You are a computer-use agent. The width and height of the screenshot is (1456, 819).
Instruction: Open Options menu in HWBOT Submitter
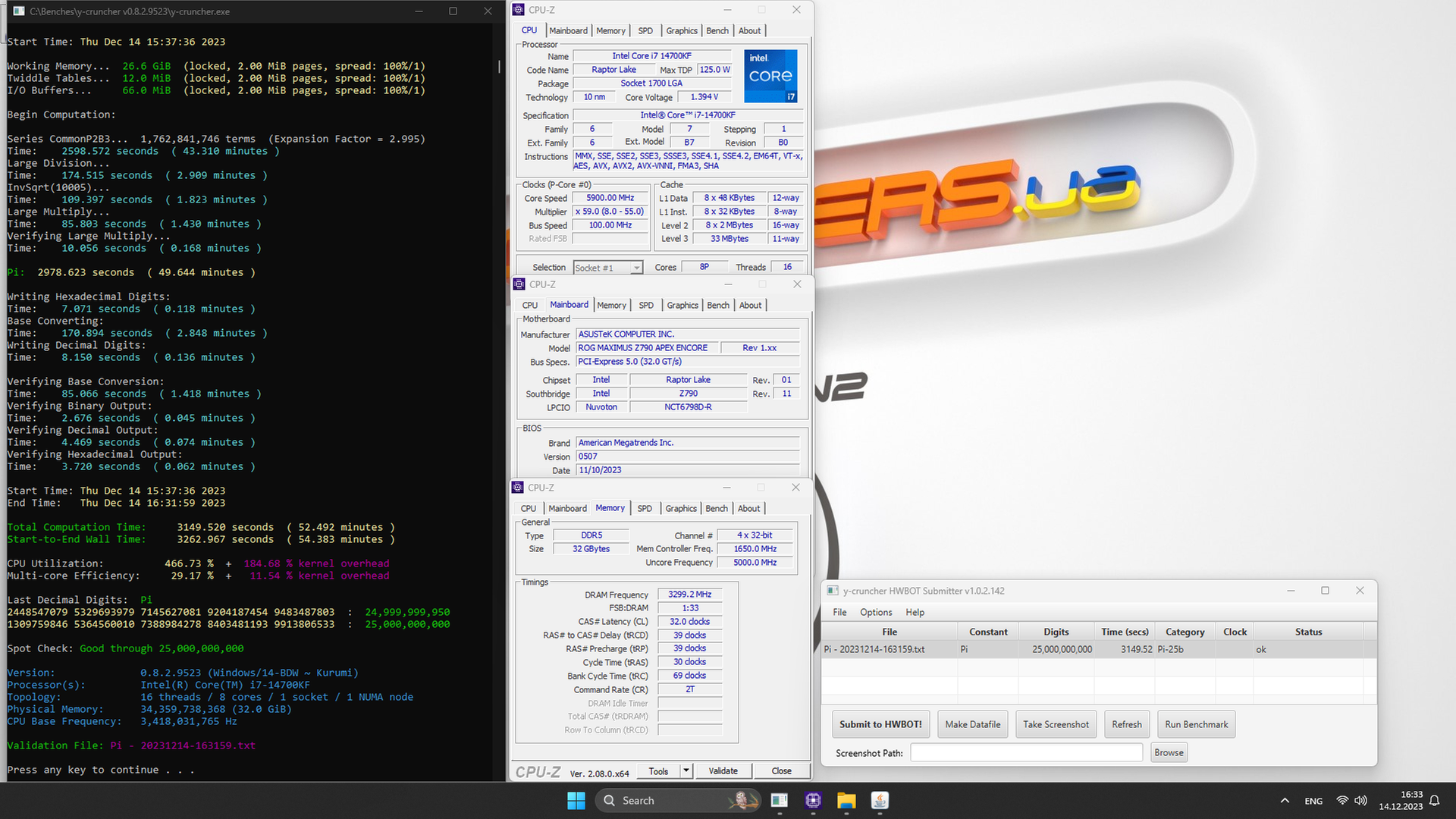(876, 612)
